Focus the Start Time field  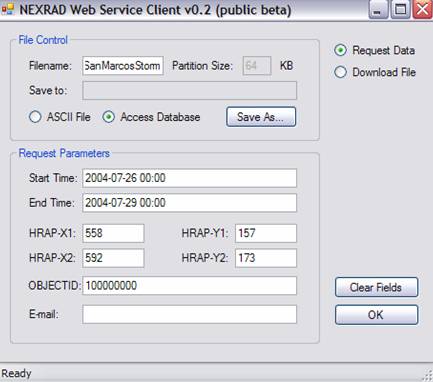coord(189,178)
